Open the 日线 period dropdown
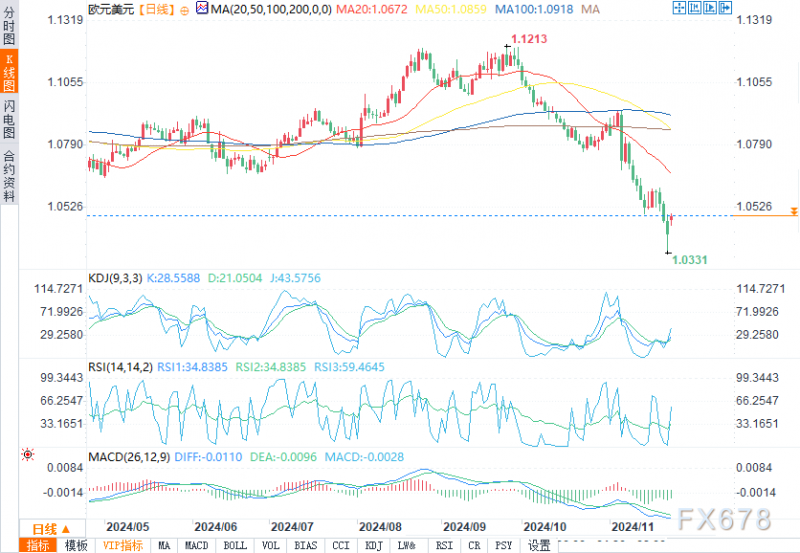 51,529
